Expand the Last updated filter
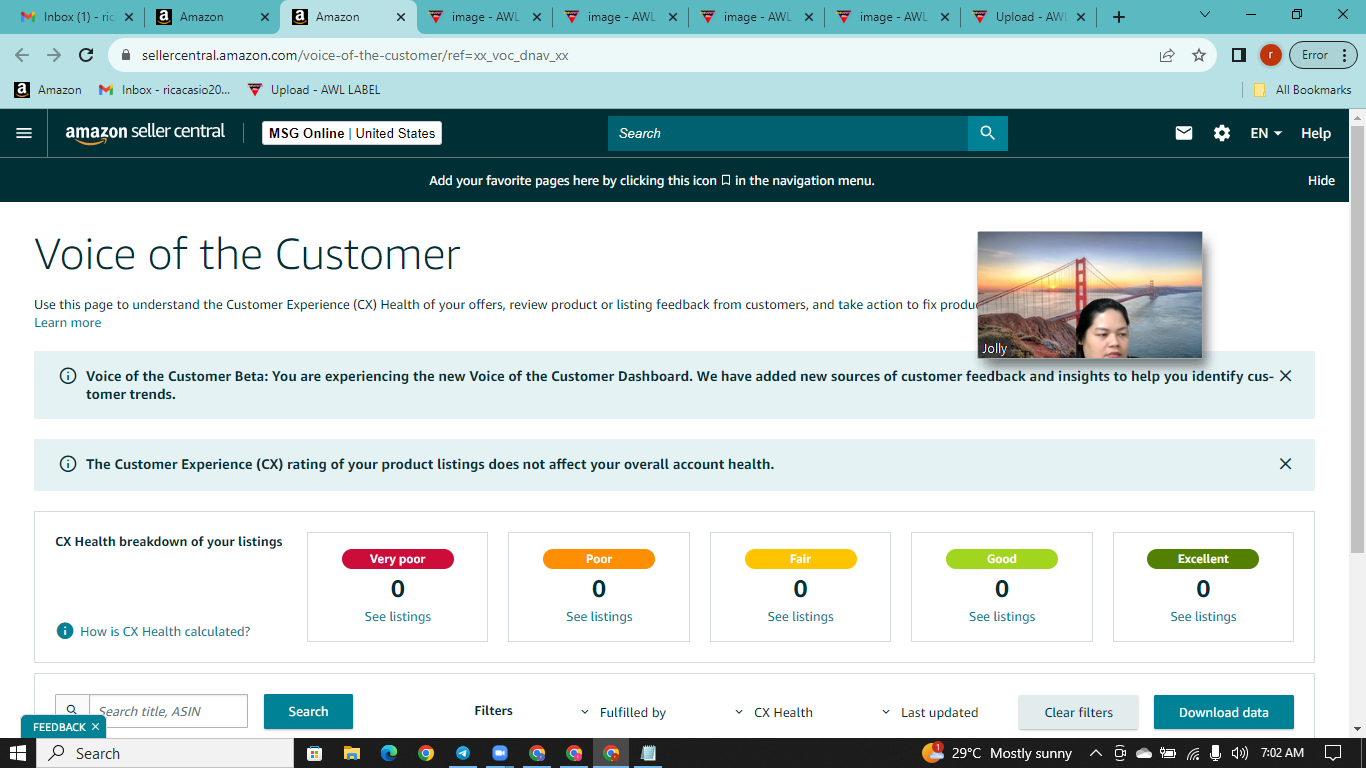The width and height of the screenshot is (1366, 768). click(930, 712)
